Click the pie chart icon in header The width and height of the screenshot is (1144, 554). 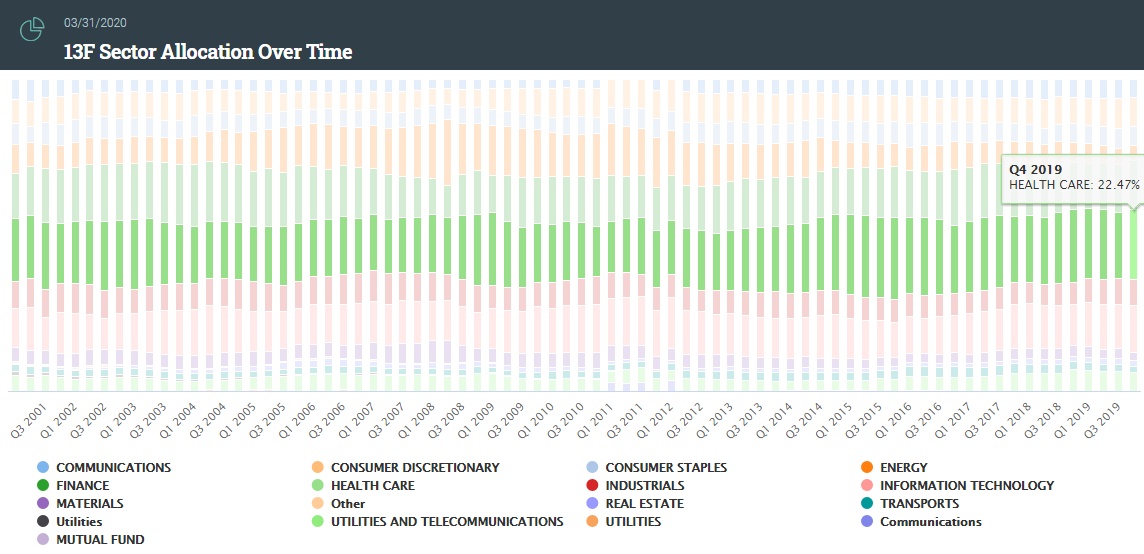point(33,30)
